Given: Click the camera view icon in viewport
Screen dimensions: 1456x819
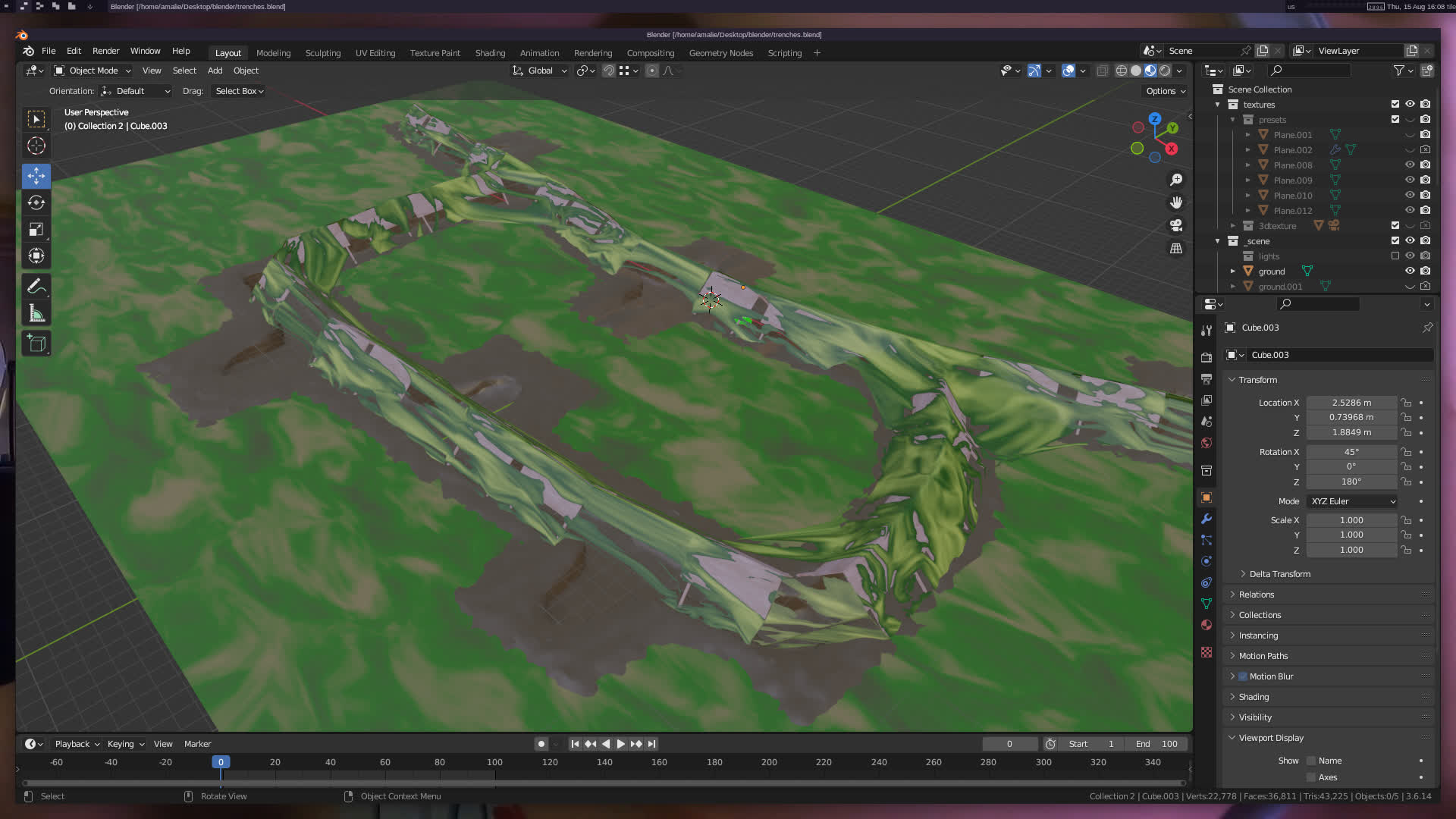Looking at the screenshot, I should click(1176, 225).
